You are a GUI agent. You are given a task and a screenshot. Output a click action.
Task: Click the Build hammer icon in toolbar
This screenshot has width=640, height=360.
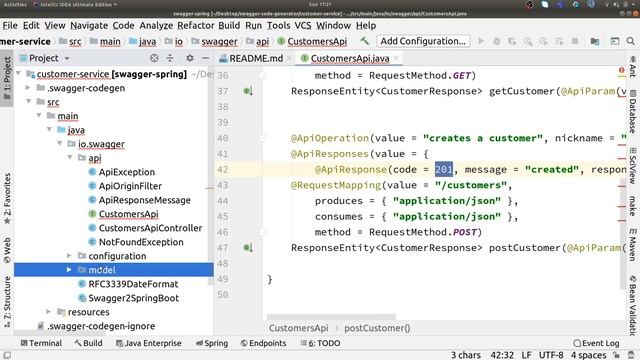tap(364, 41)
